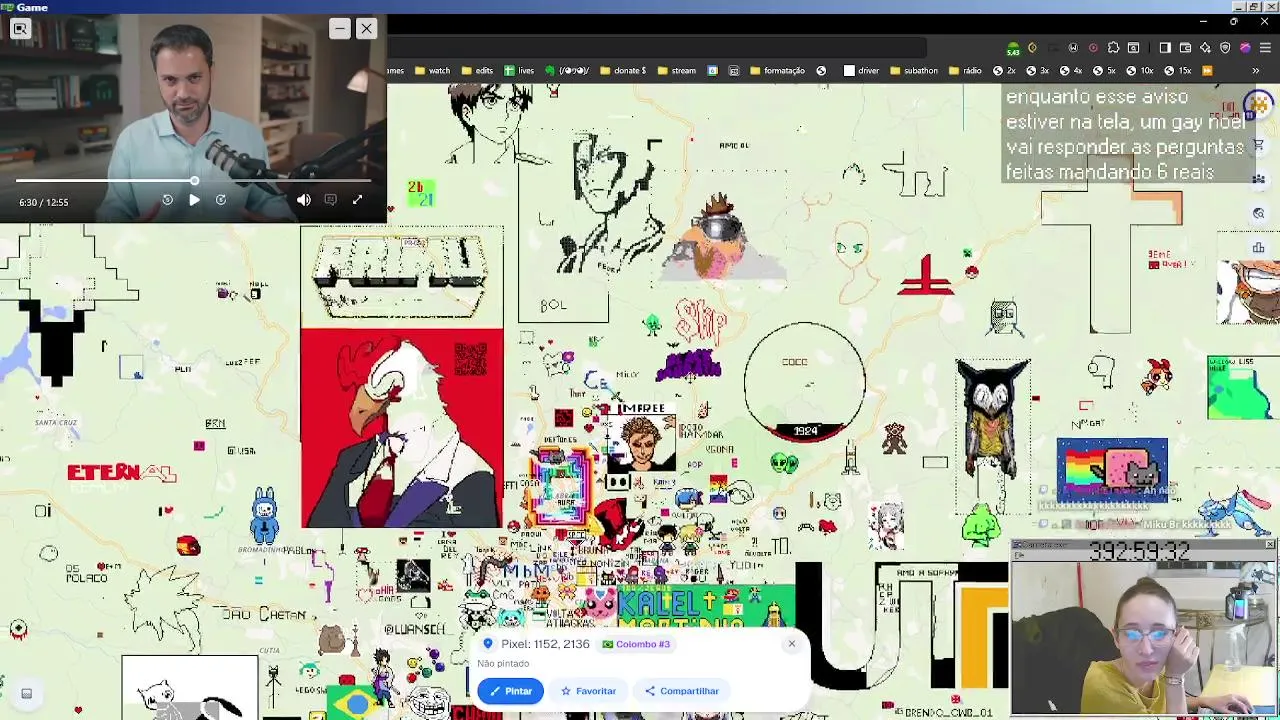Click the round dark-gray bookmark icon after 'formatação'

click(x=821, y=71)
